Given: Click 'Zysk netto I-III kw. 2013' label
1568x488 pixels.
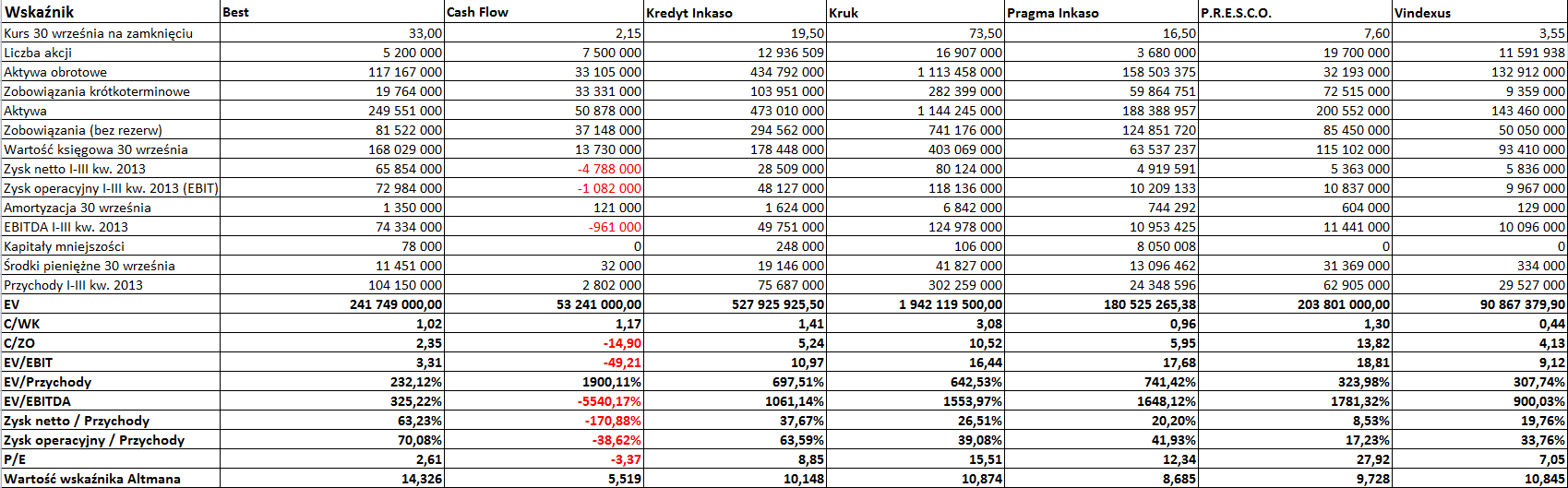Looking at the screenshot, I should coord(75,169).
